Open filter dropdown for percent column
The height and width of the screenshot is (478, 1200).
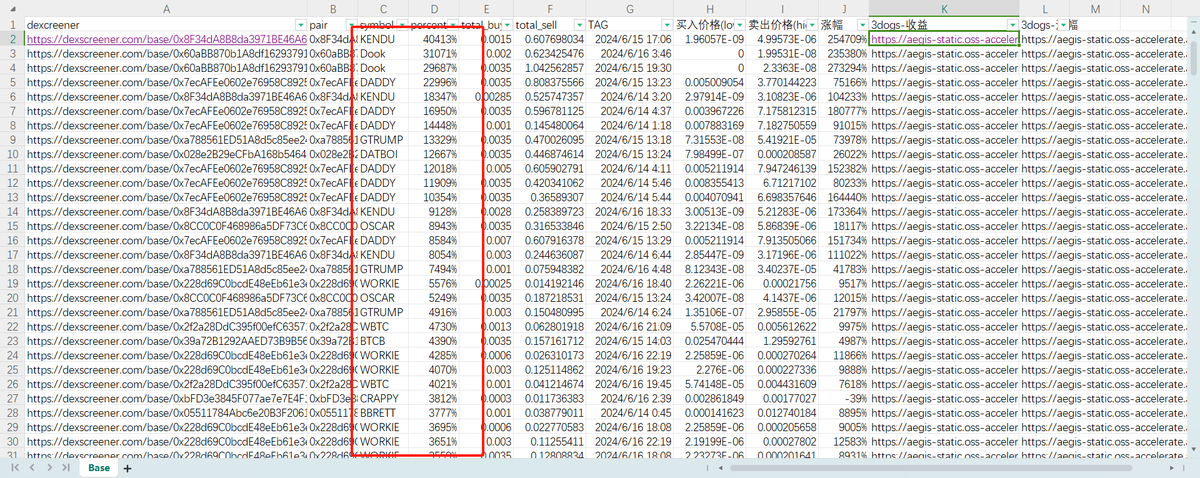coord(453,23)
